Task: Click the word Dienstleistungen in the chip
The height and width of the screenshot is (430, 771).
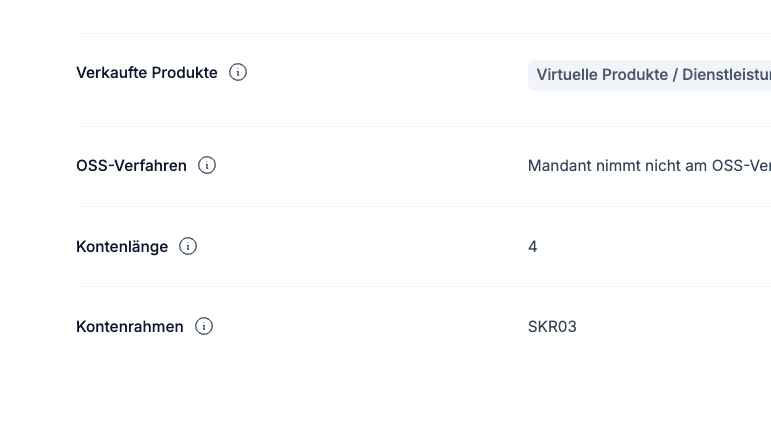Action: (x=726, y=75)
